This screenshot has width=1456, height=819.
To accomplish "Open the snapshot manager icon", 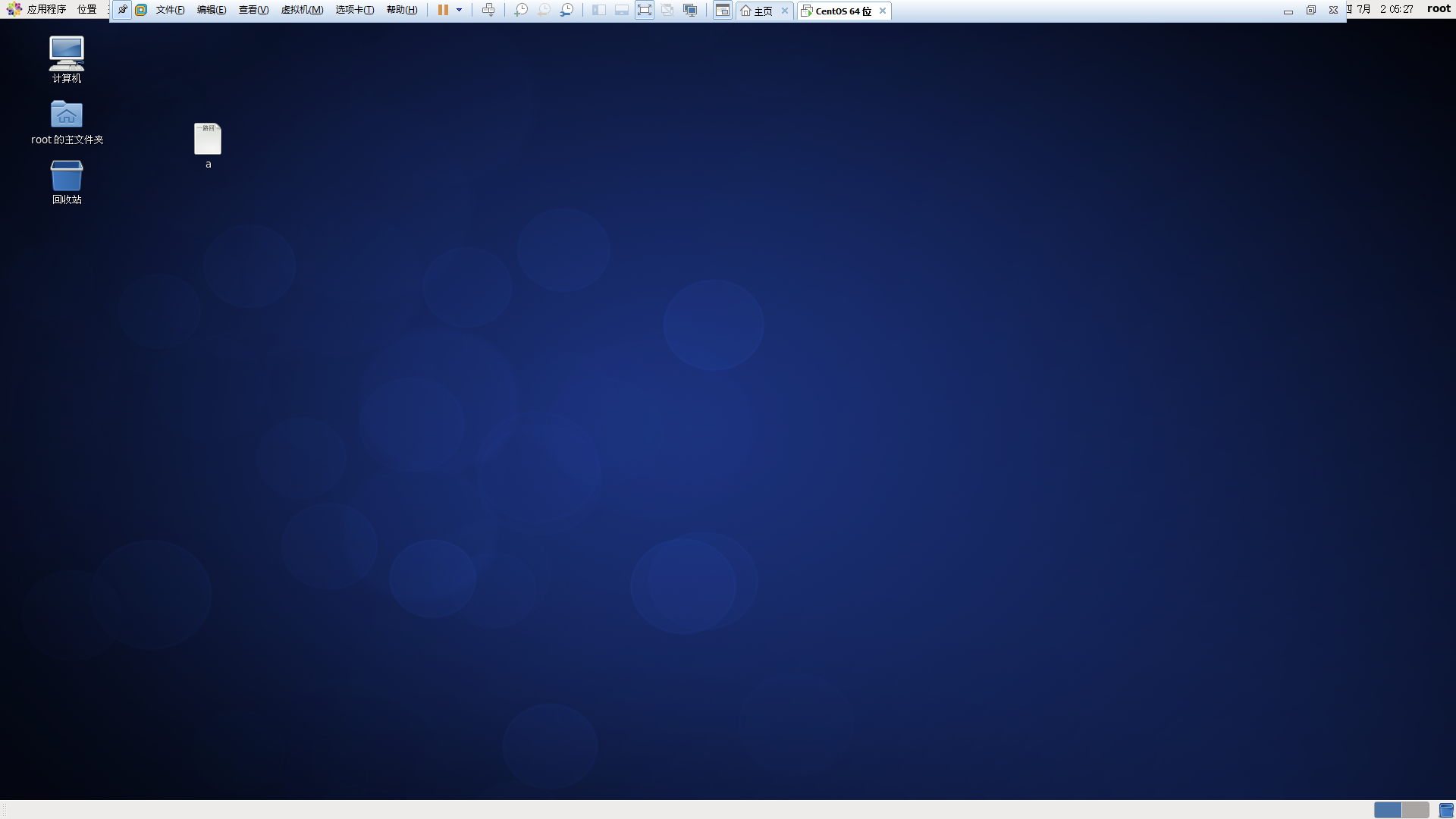I will point(566,10).
